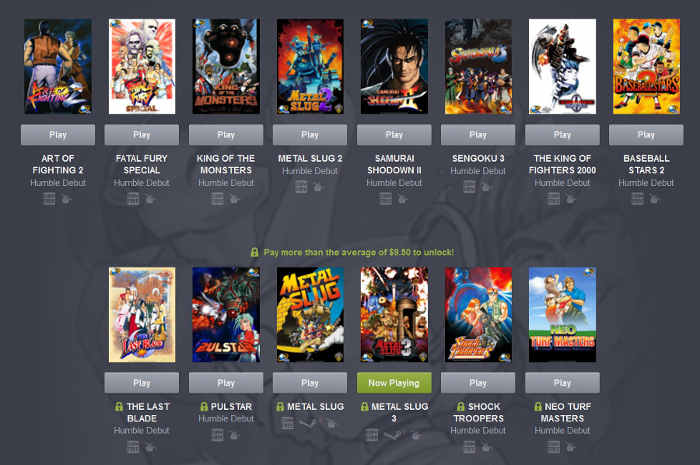Click the browser icon under The Last Blade
The width and height of the screenshot is (700, 465).
point(133,447)
